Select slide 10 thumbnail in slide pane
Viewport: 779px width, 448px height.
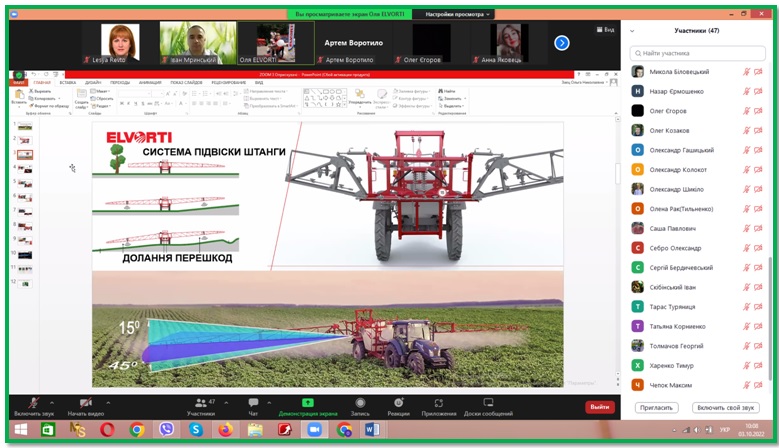(25, 255)
